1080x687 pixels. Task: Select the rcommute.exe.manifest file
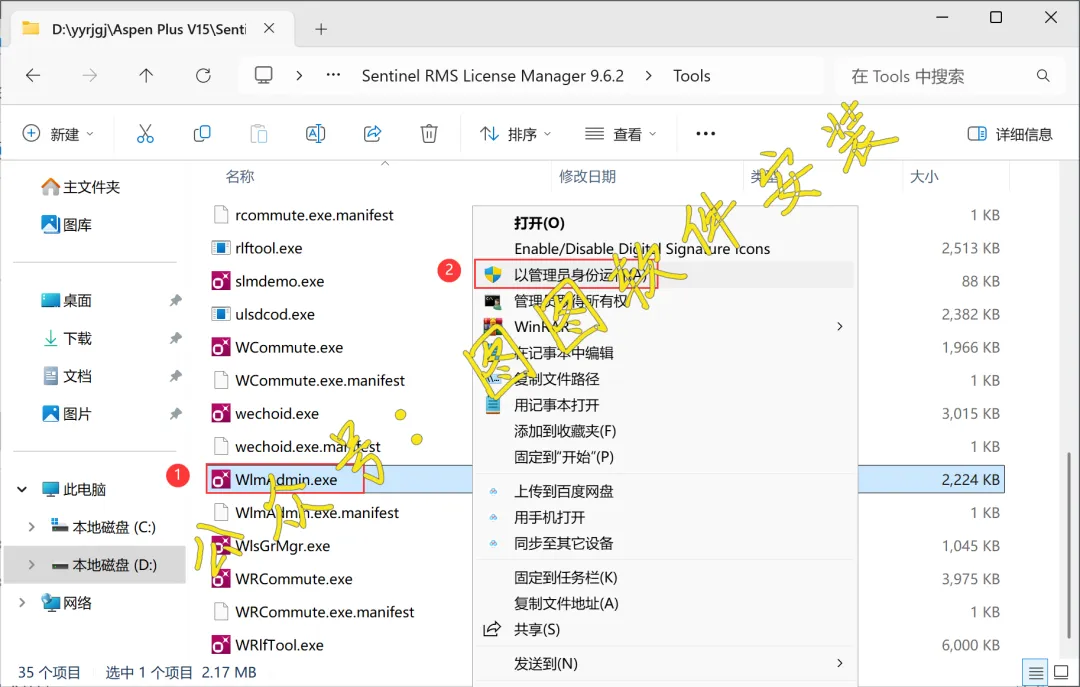314,215
